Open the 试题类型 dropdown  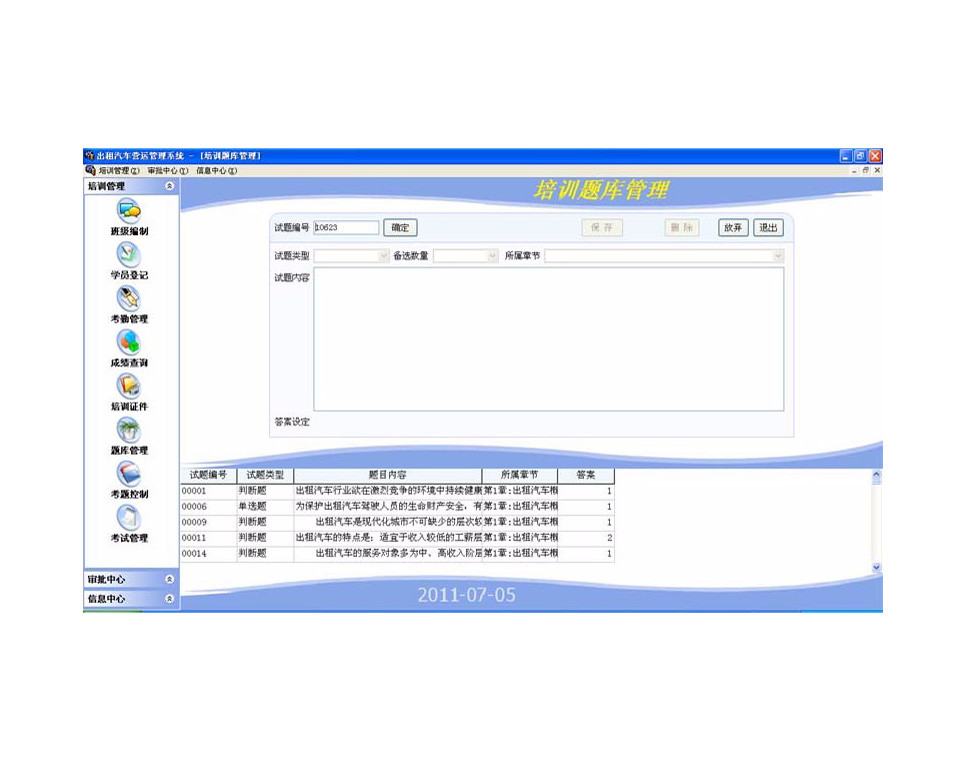(x=383, y=256)
